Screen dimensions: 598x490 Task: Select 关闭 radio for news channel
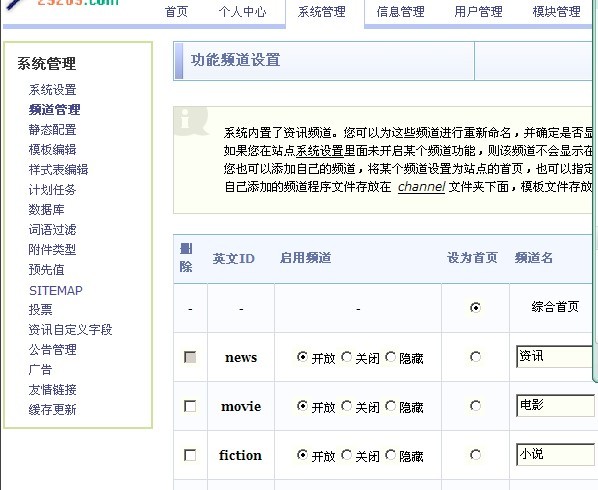coord(346,357)
